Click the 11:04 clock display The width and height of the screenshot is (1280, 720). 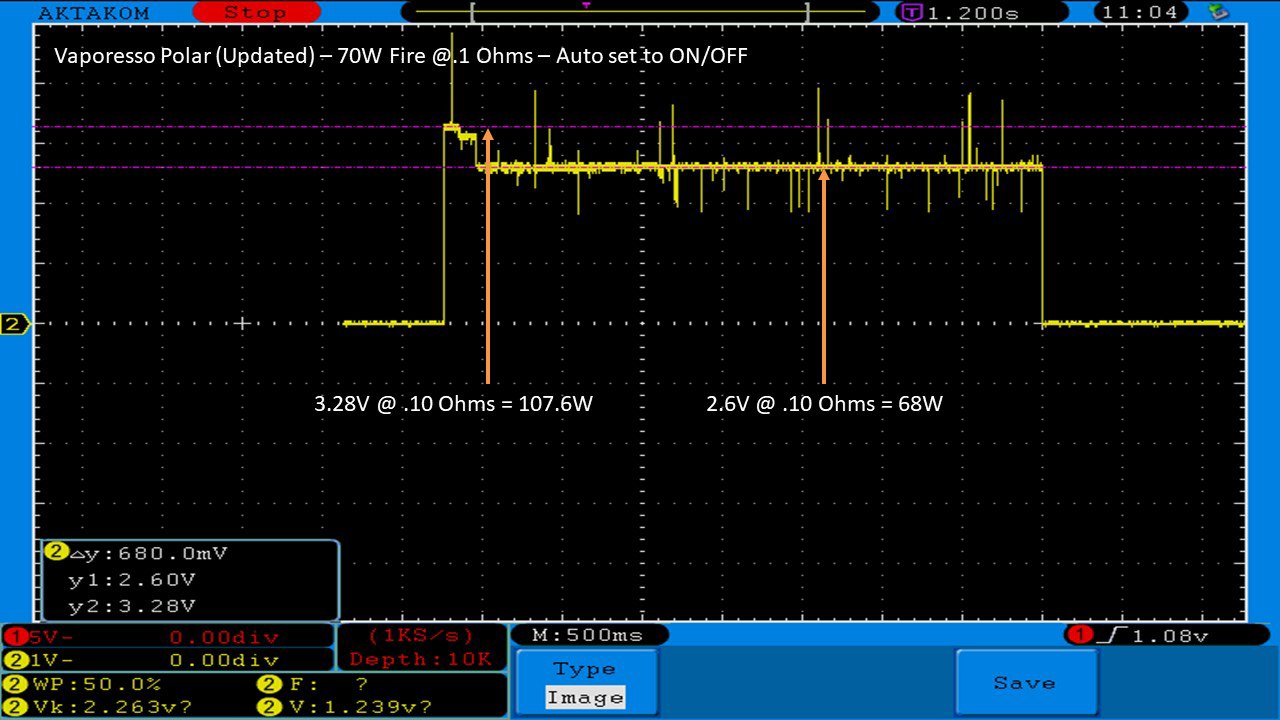click(x=1141, y=13)
